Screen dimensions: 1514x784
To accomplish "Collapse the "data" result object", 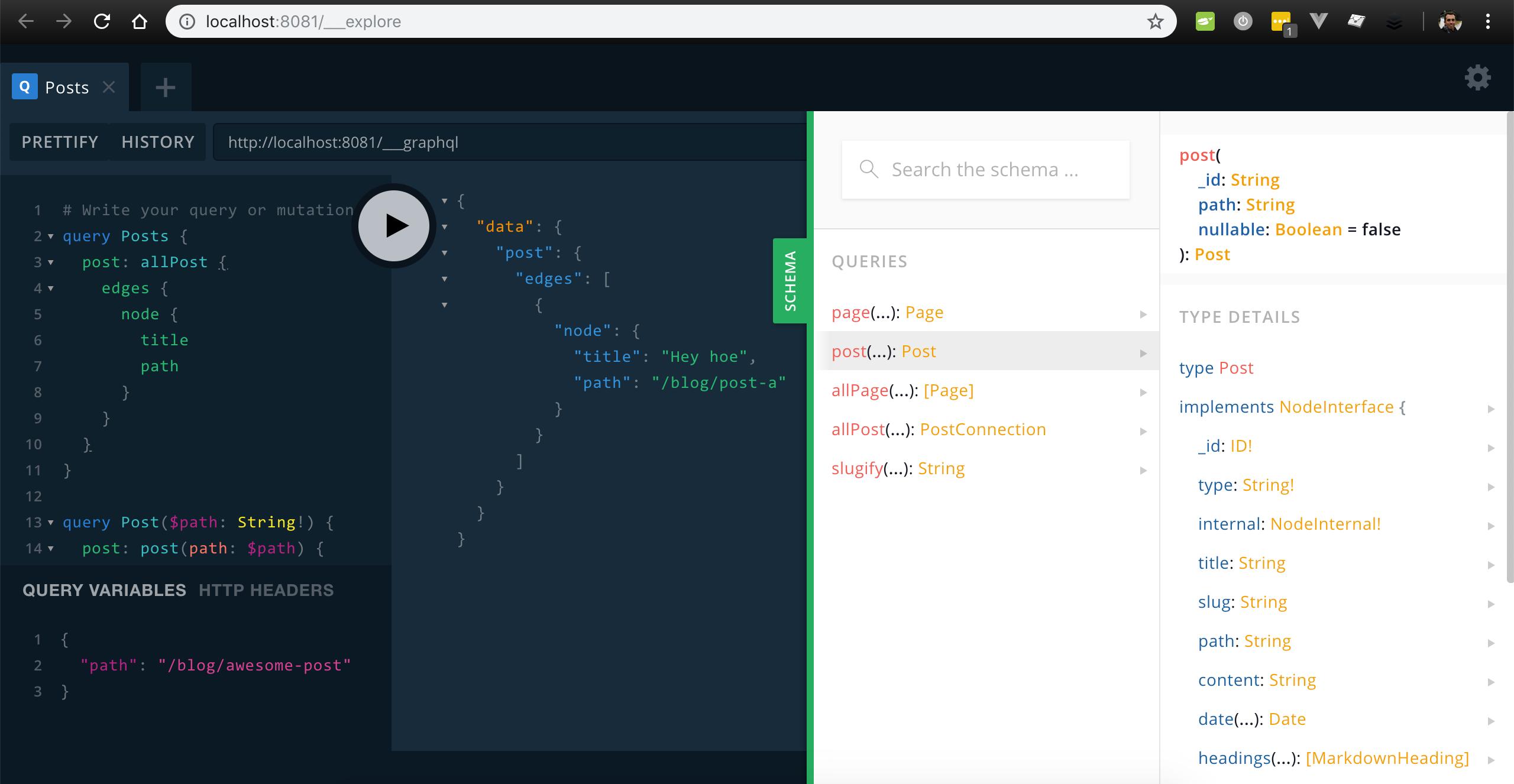I will 445,227.
